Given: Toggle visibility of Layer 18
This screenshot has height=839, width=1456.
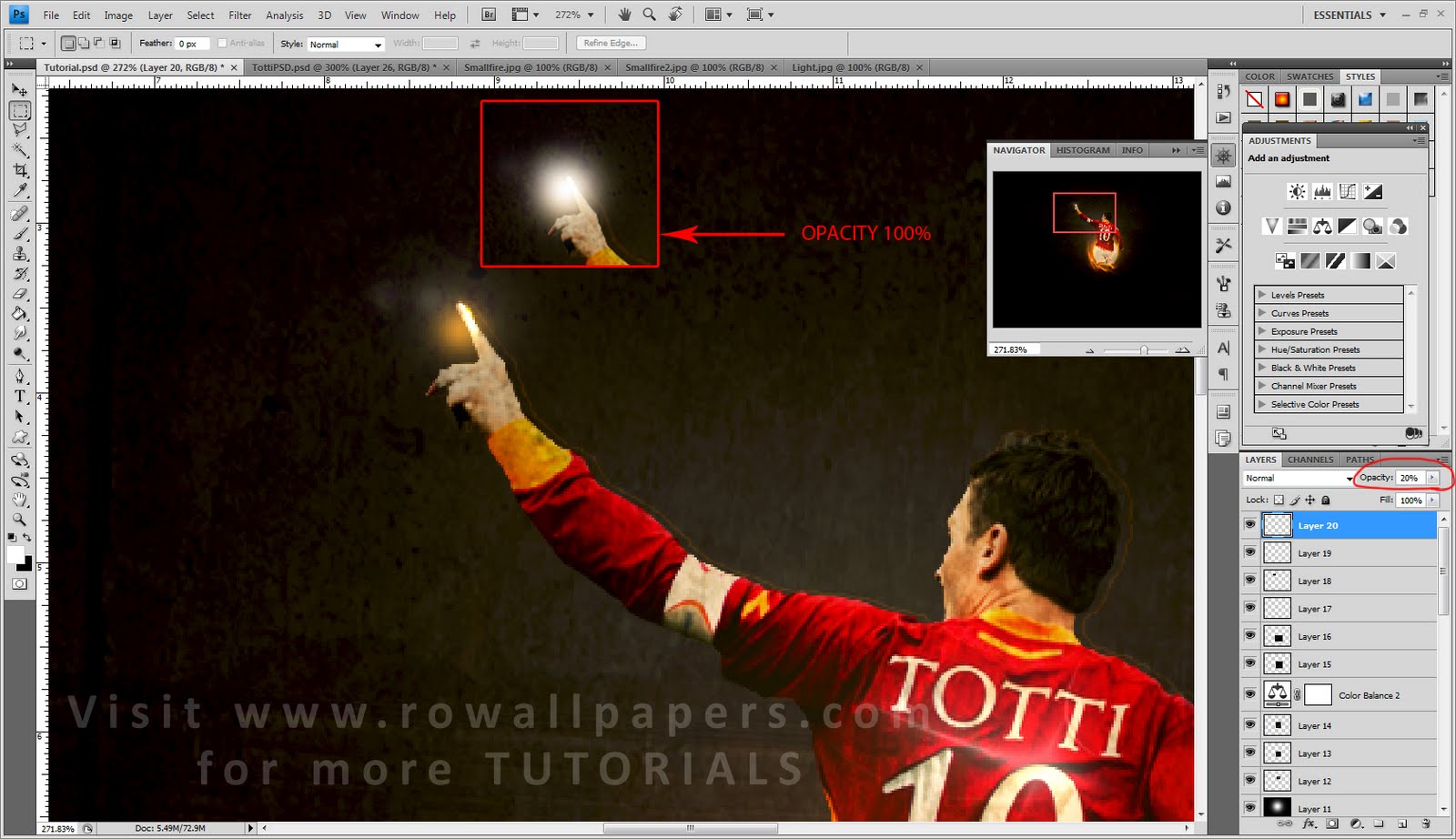Looking at the screenshot, I should [x=1250, y=580].
